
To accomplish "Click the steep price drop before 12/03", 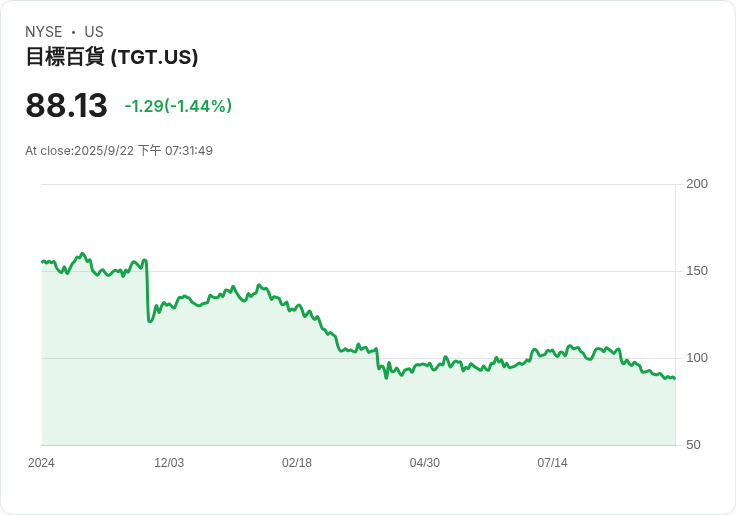I will [x=147, y=292].
